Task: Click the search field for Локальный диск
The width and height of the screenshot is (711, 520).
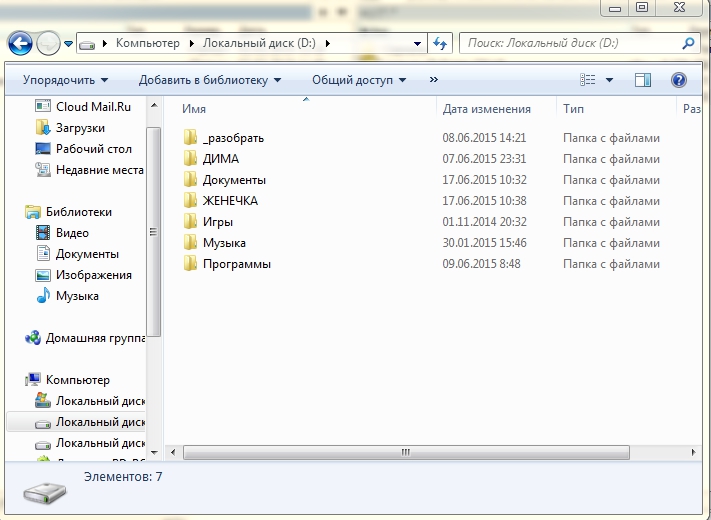Action: (x=570, y=44)
